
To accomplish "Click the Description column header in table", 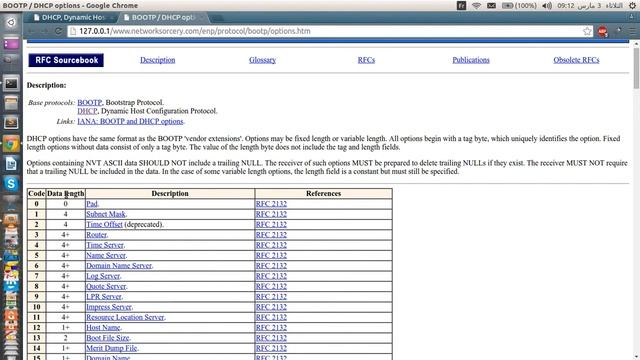I will point(170,193).
